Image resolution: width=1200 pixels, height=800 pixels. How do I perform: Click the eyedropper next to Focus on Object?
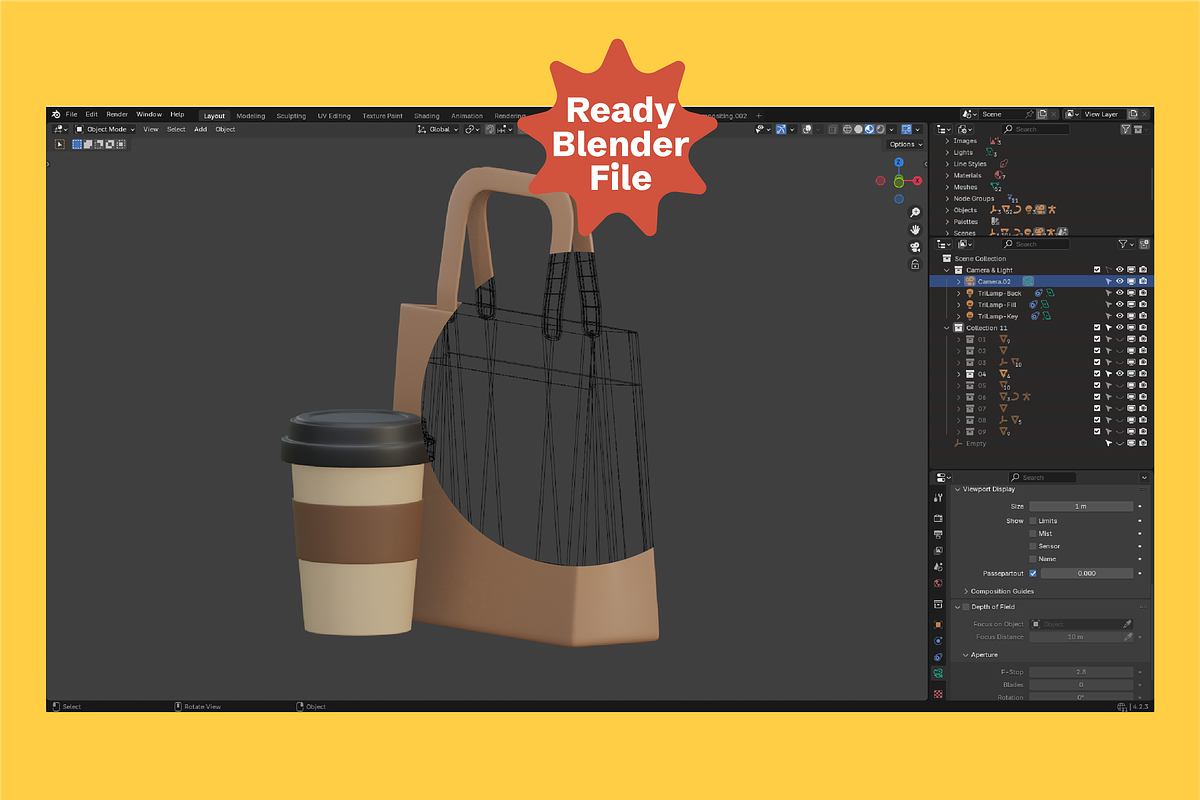point(1128,624)
